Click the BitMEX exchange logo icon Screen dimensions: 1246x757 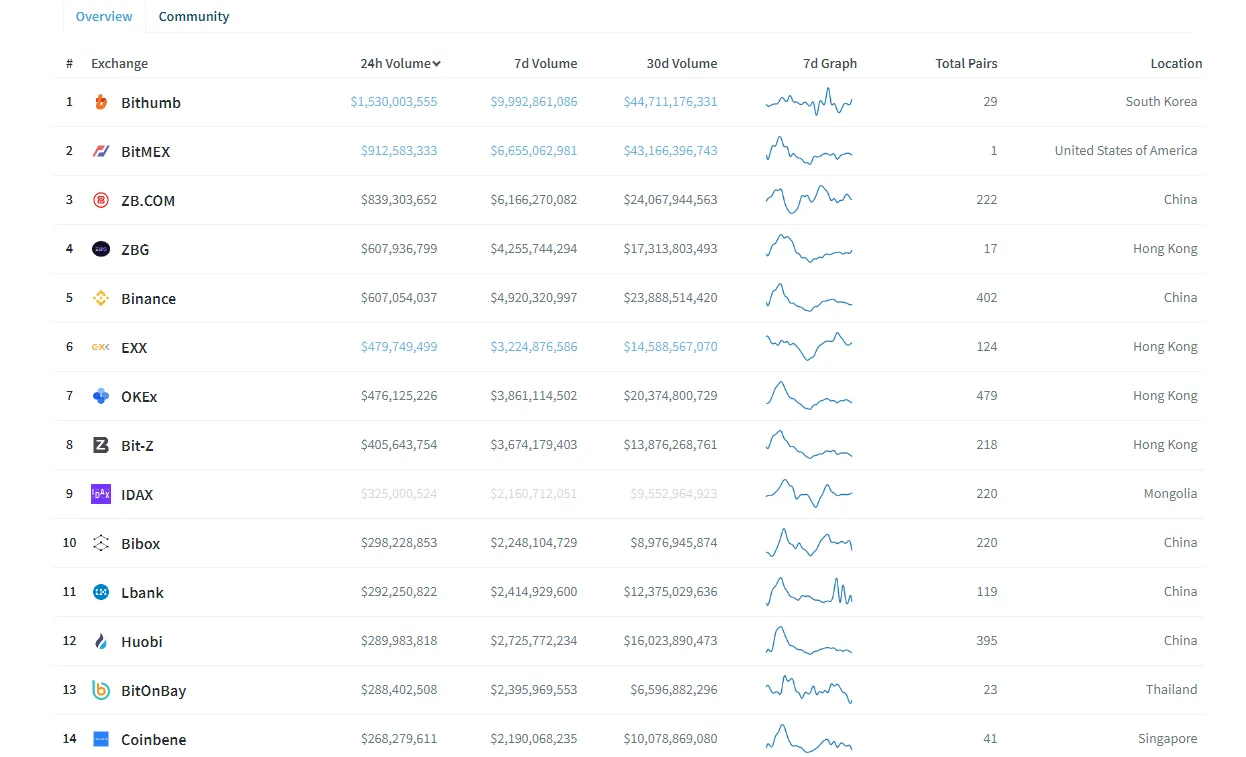[101, 151]
